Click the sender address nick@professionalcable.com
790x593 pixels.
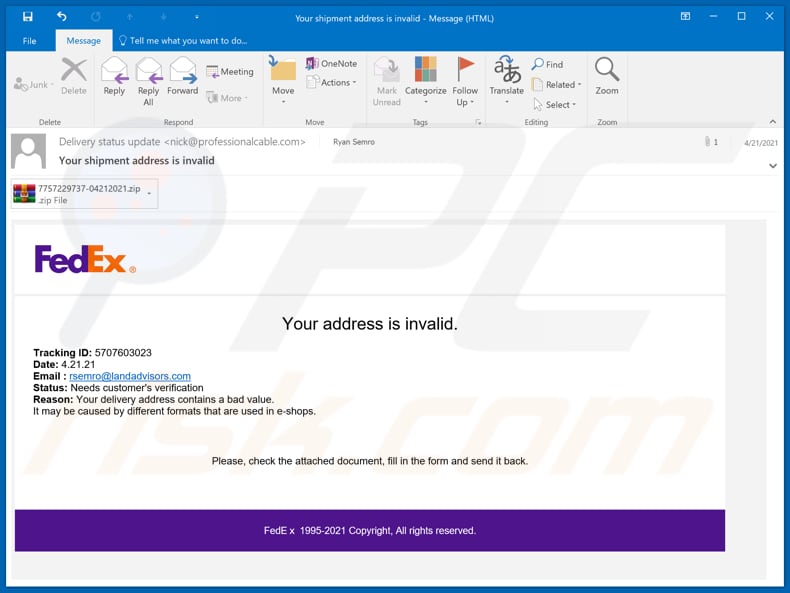[x=234, y=142]
